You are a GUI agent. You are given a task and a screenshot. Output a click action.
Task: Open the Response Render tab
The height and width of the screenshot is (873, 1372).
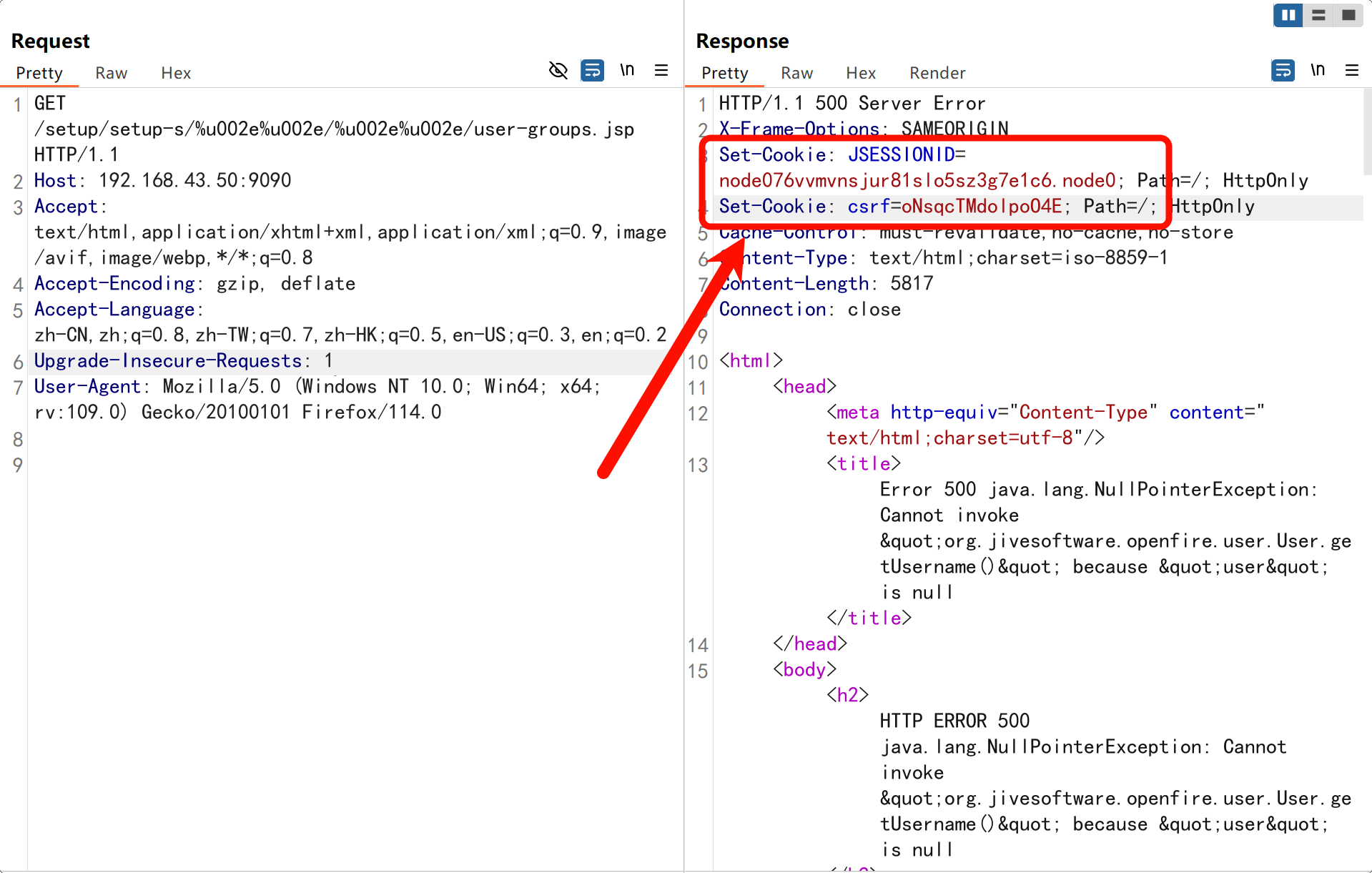click(x=937, y=73)
